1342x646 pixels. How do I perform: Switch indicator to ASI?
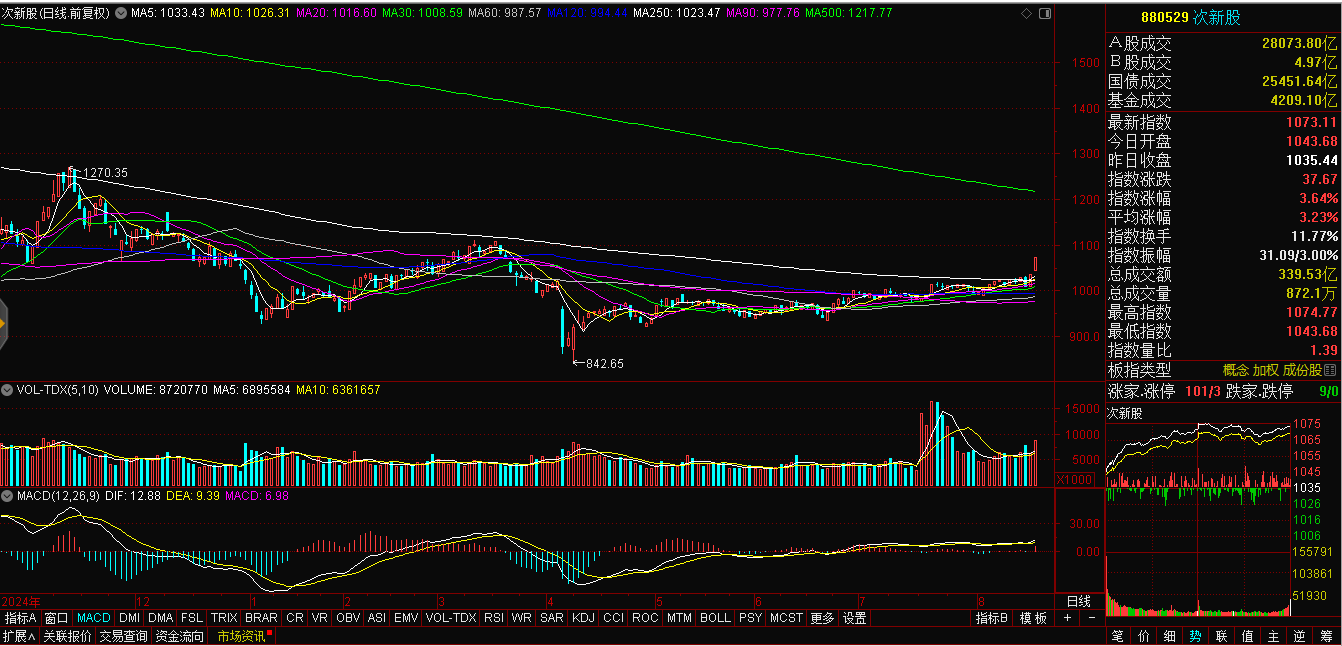click(x=377, y=618)
